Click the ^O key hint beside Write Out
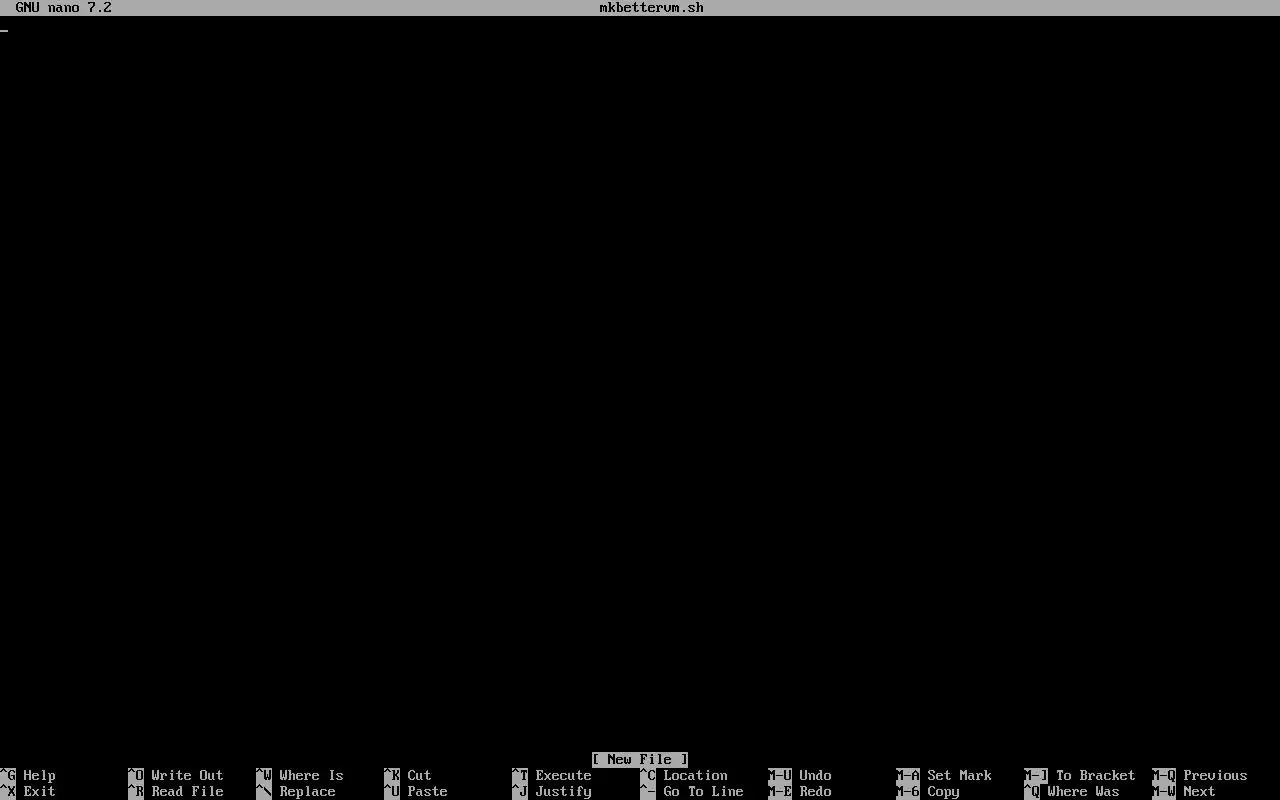The width and height of the screenshot is (1280, 800). pos(136,775)
